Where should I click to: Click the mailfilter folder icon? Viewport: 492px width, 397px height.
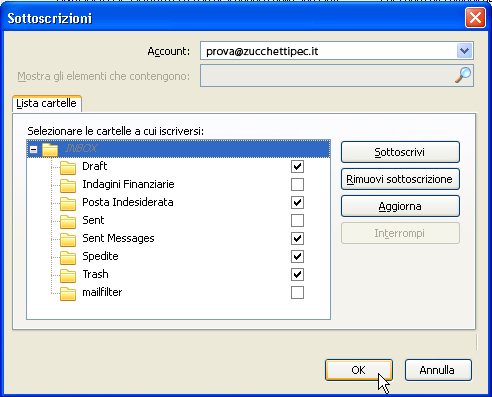(68, 294)
